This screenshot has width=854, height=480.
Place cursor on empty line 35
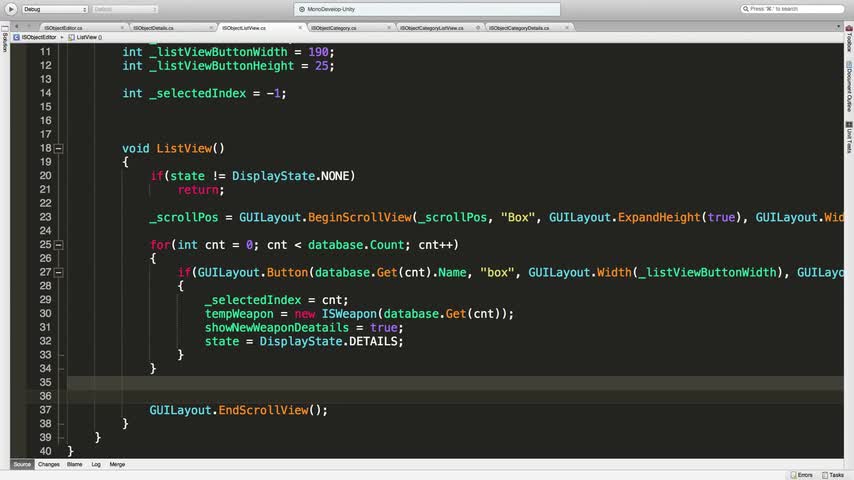[x=455, y=382]
